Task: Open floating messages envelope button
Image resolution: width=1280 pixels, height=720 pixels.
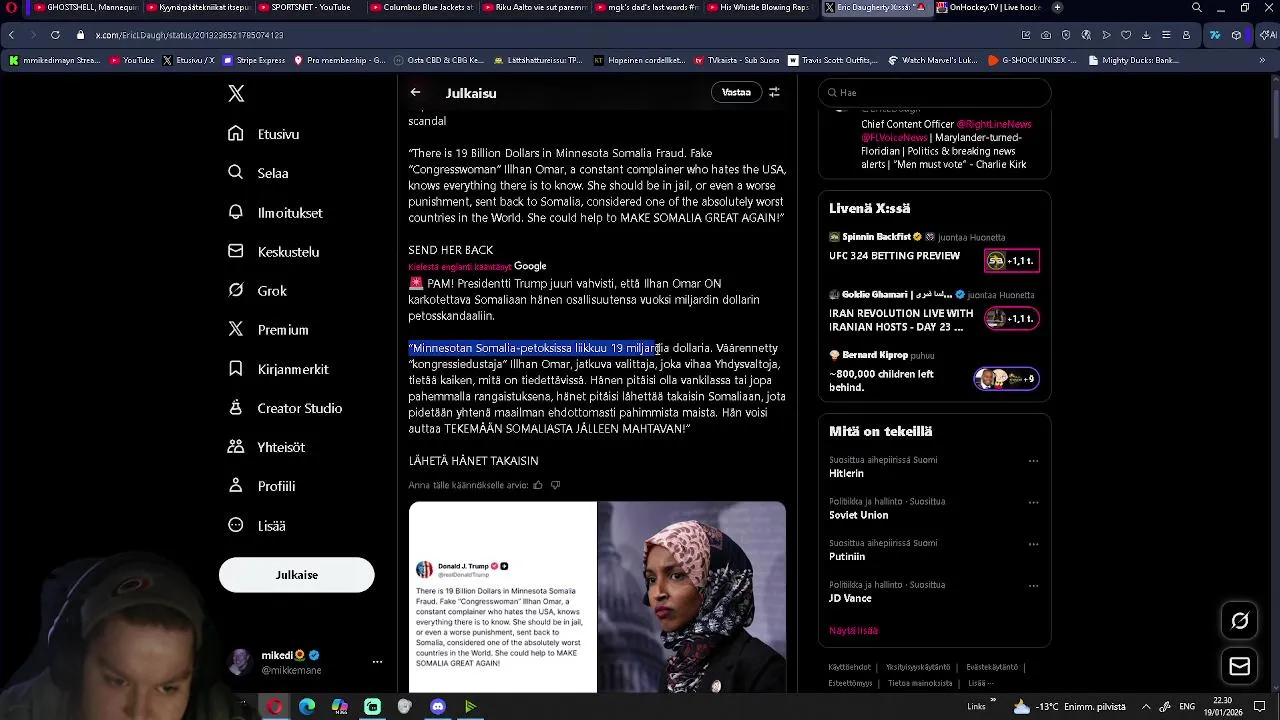Action: pyautogui.click(x=1239, y=666)
